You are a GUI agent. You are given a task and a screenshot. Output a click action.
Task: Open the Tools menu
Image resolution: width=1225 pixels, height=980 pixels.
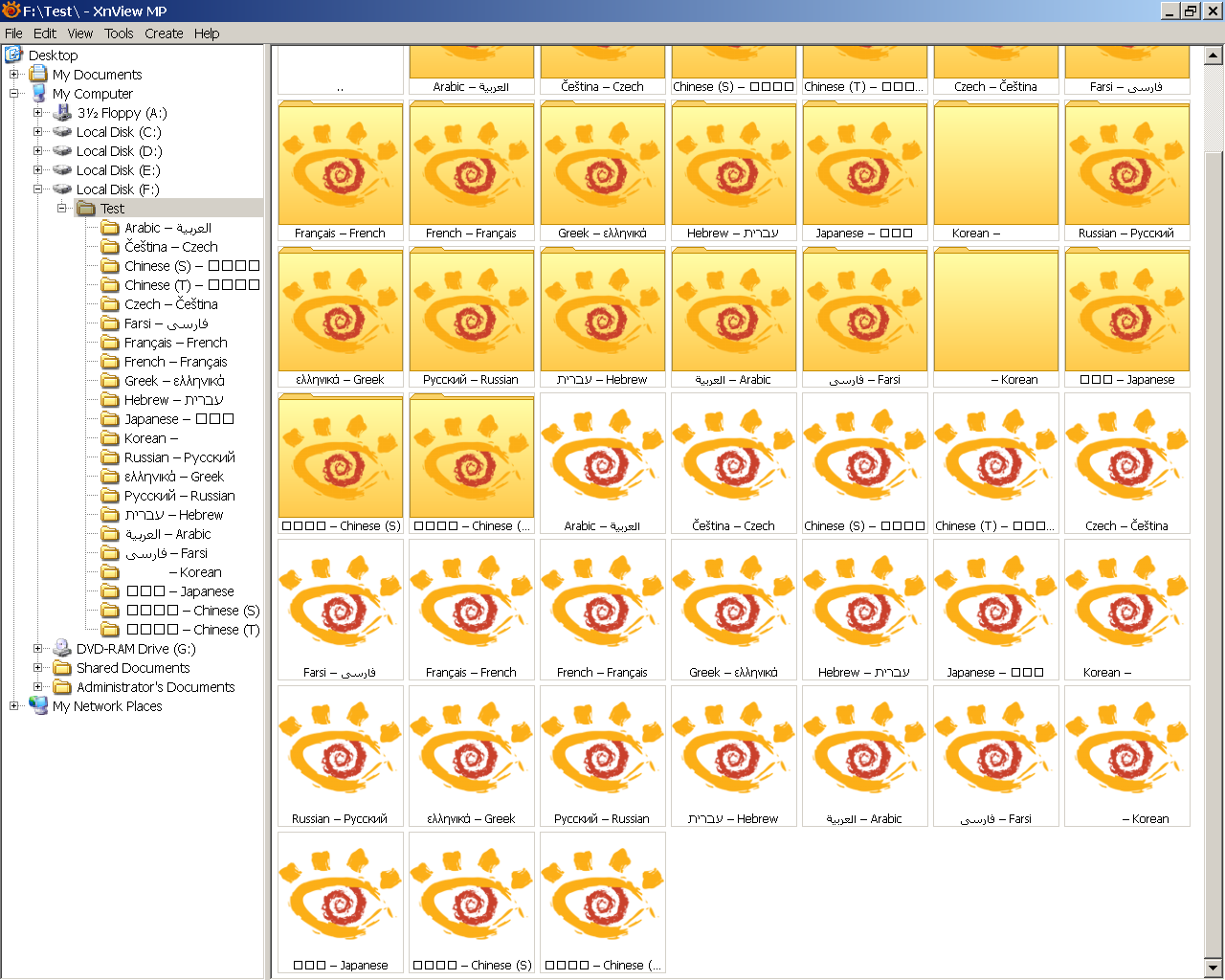(119, 33)
